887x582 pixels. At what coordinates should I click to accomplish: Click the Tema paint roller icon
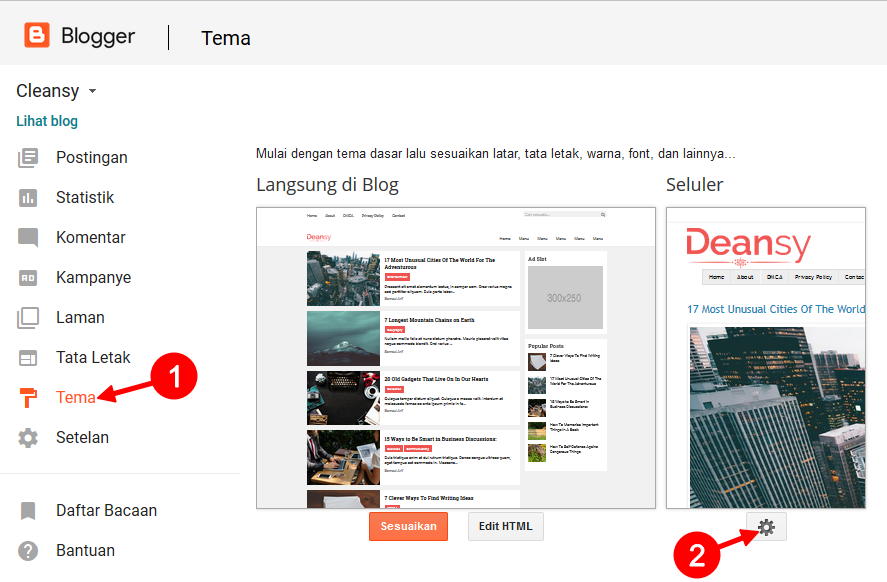[x=28, y=398]
